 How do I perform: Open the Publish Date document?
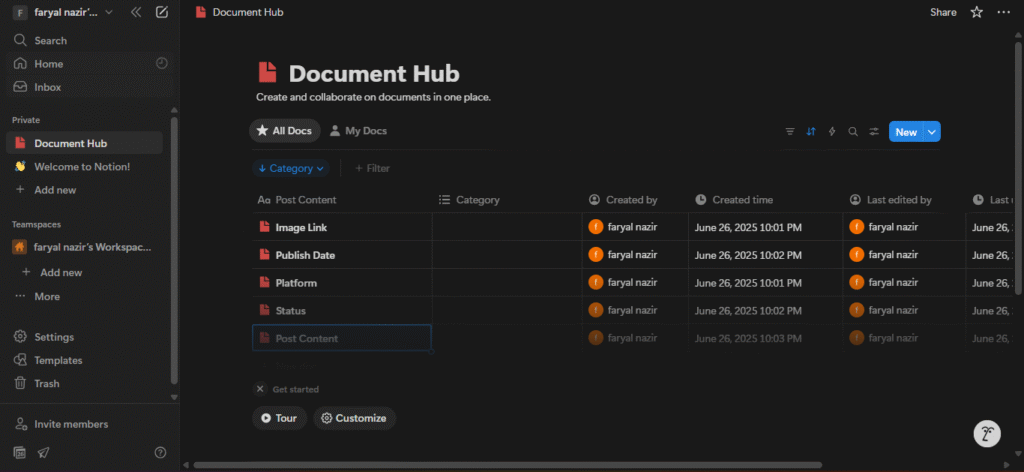tap(305, 255)
